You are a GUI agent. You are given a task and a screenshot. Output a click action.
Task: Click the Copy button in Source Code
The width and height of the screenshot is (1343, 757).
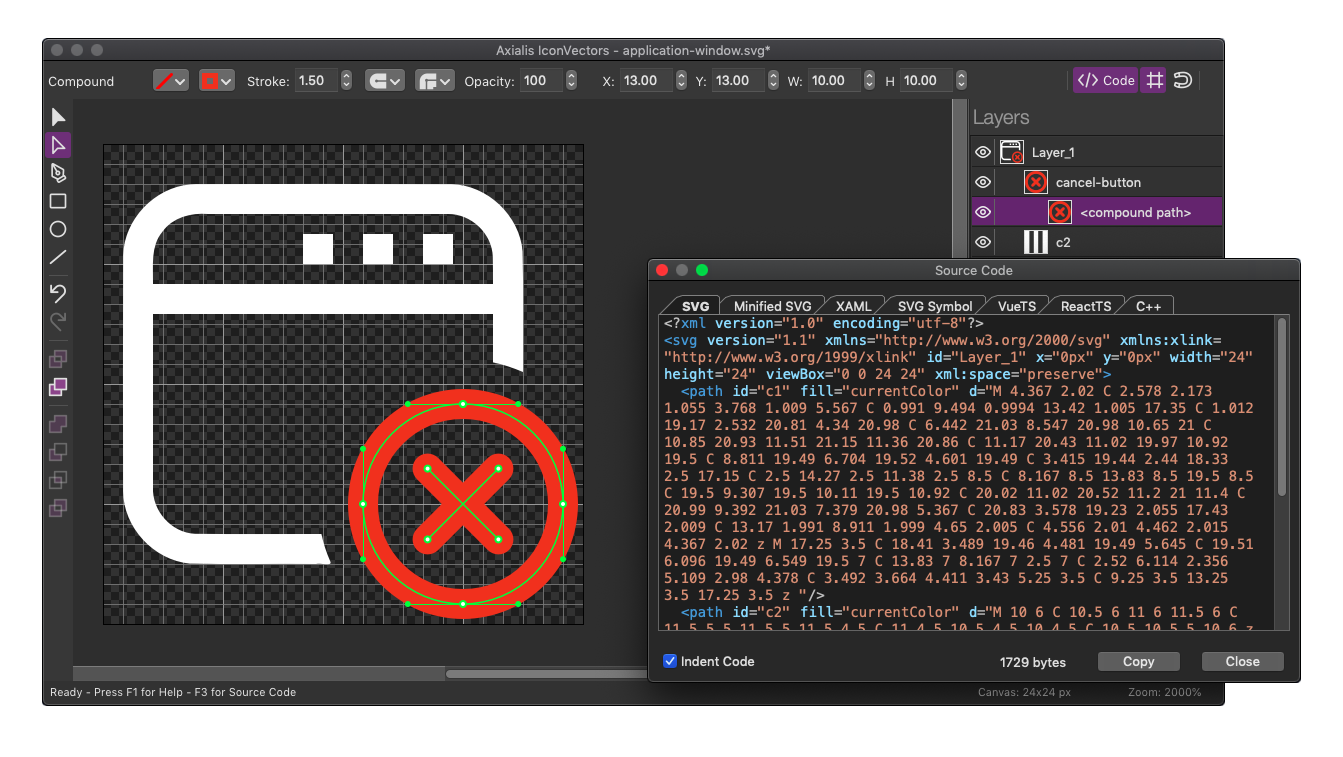[x=1138, y=661]
